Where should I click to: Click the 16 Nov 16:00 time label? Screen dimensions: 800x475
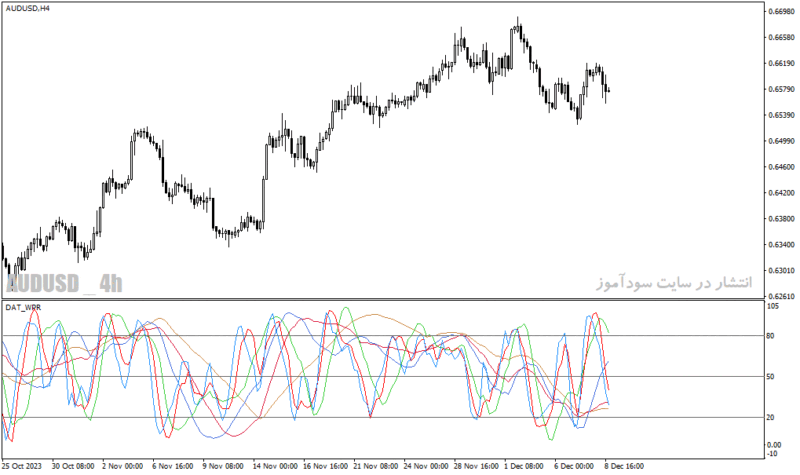coord(326,466)
